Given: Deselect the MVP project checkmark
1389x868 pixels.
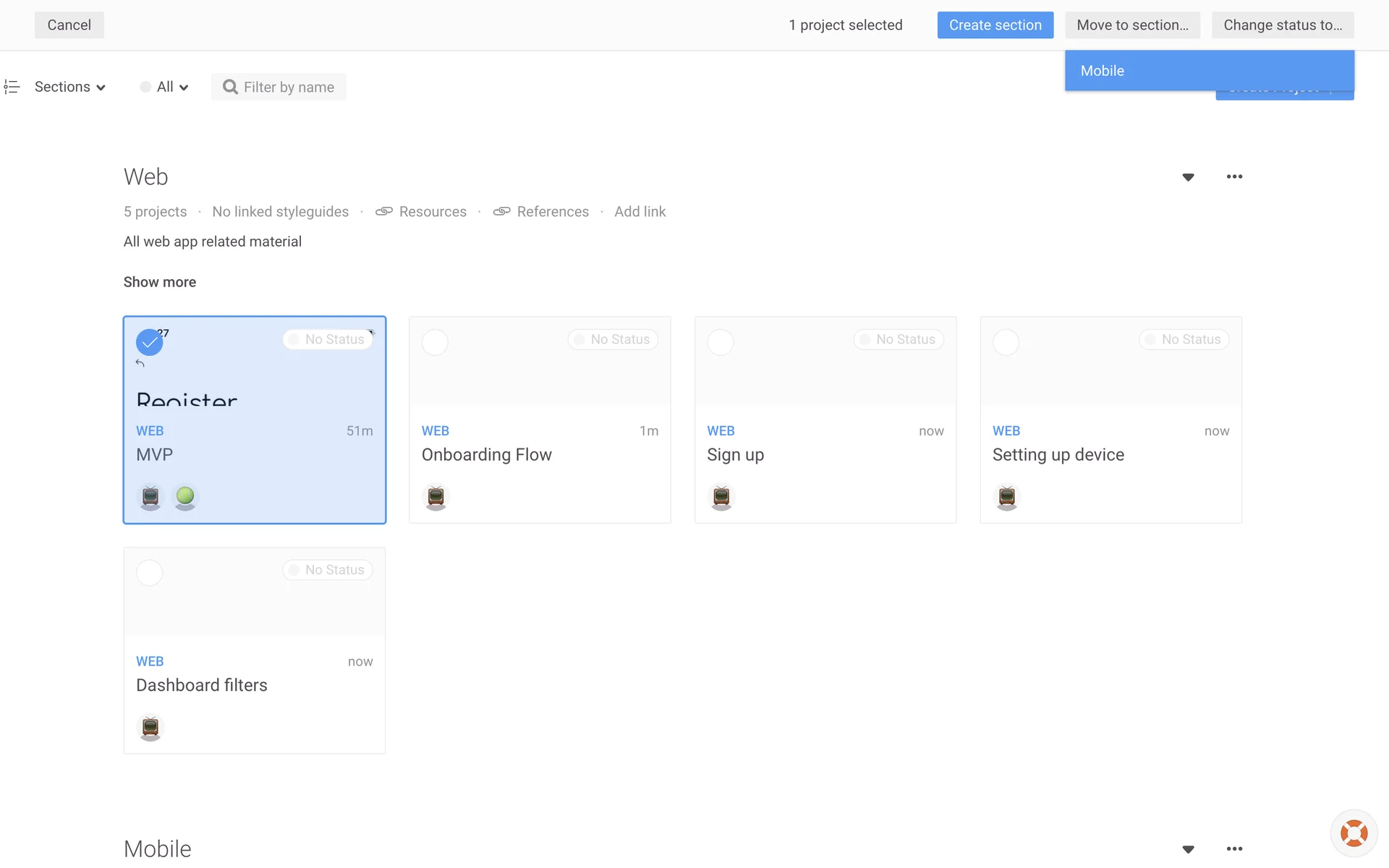Looking at the screenshot, I should point(150,342).
